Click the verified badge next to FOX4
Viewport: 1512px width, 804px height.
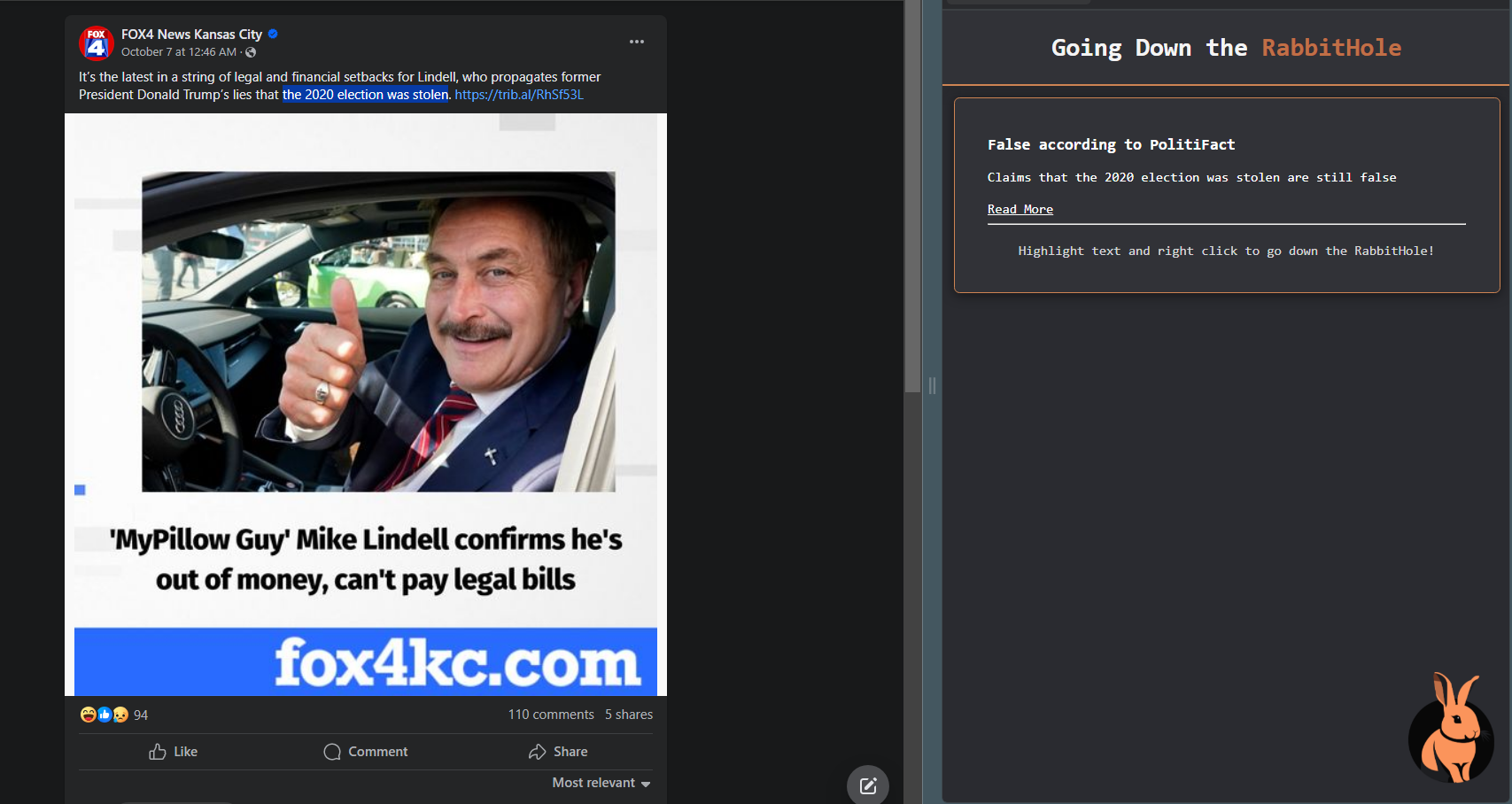pyautogui.click(x=274, y=35)
